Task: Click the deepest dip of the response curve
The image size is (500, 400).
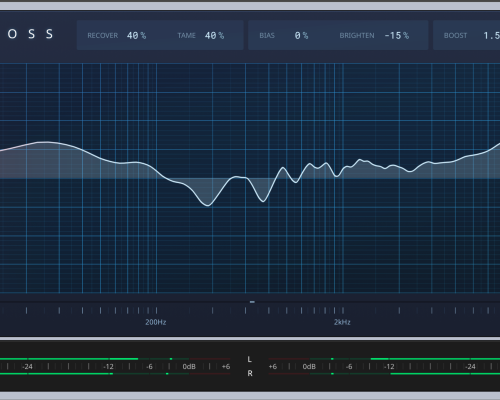Action: [x=208, y=205]
